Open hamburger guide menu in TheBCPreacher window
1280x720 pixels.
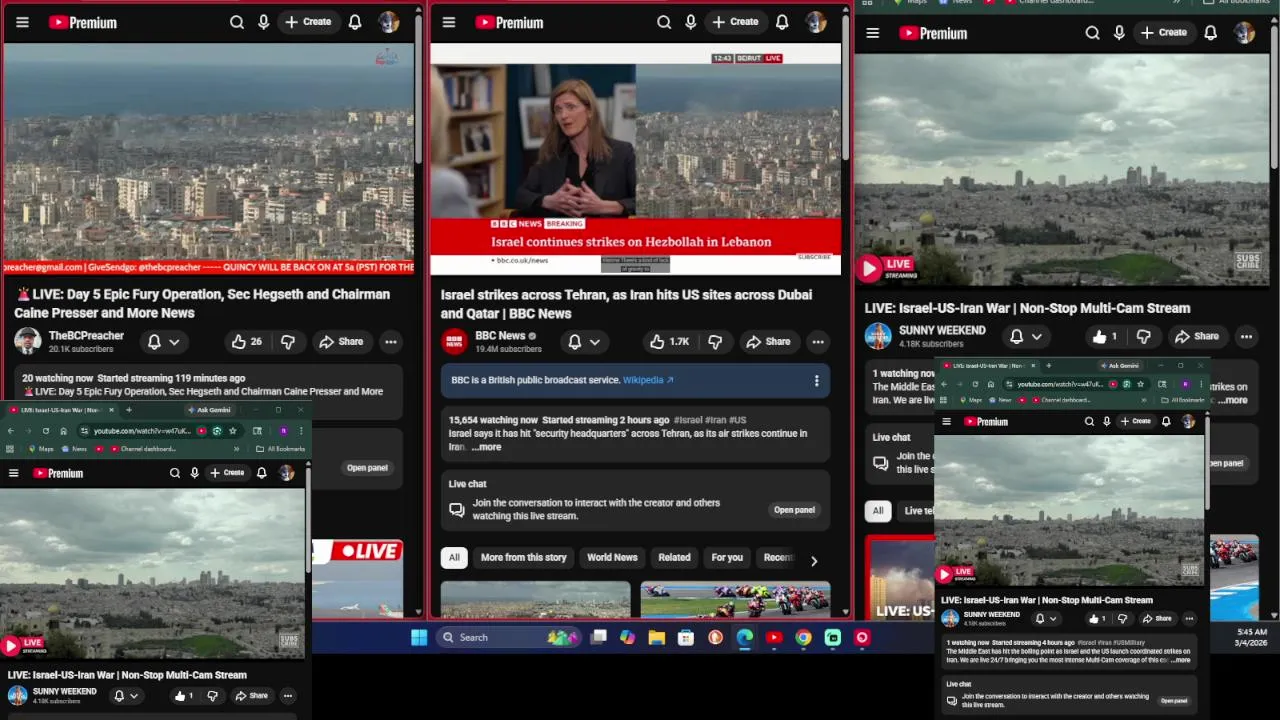tap(22, 22)
